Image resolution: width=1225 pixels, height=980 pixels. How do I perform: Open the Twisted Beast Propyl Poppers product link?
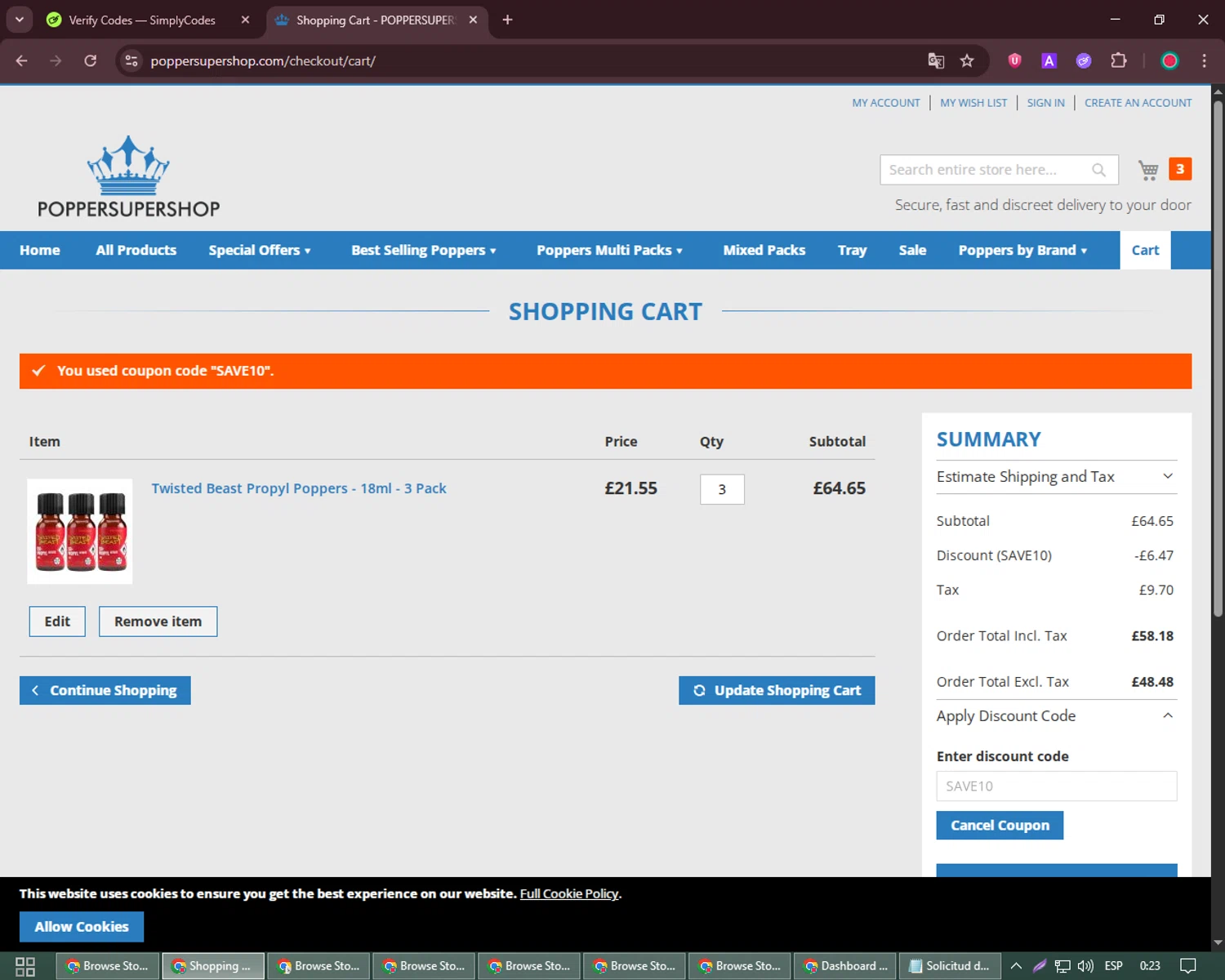(299, 488)
